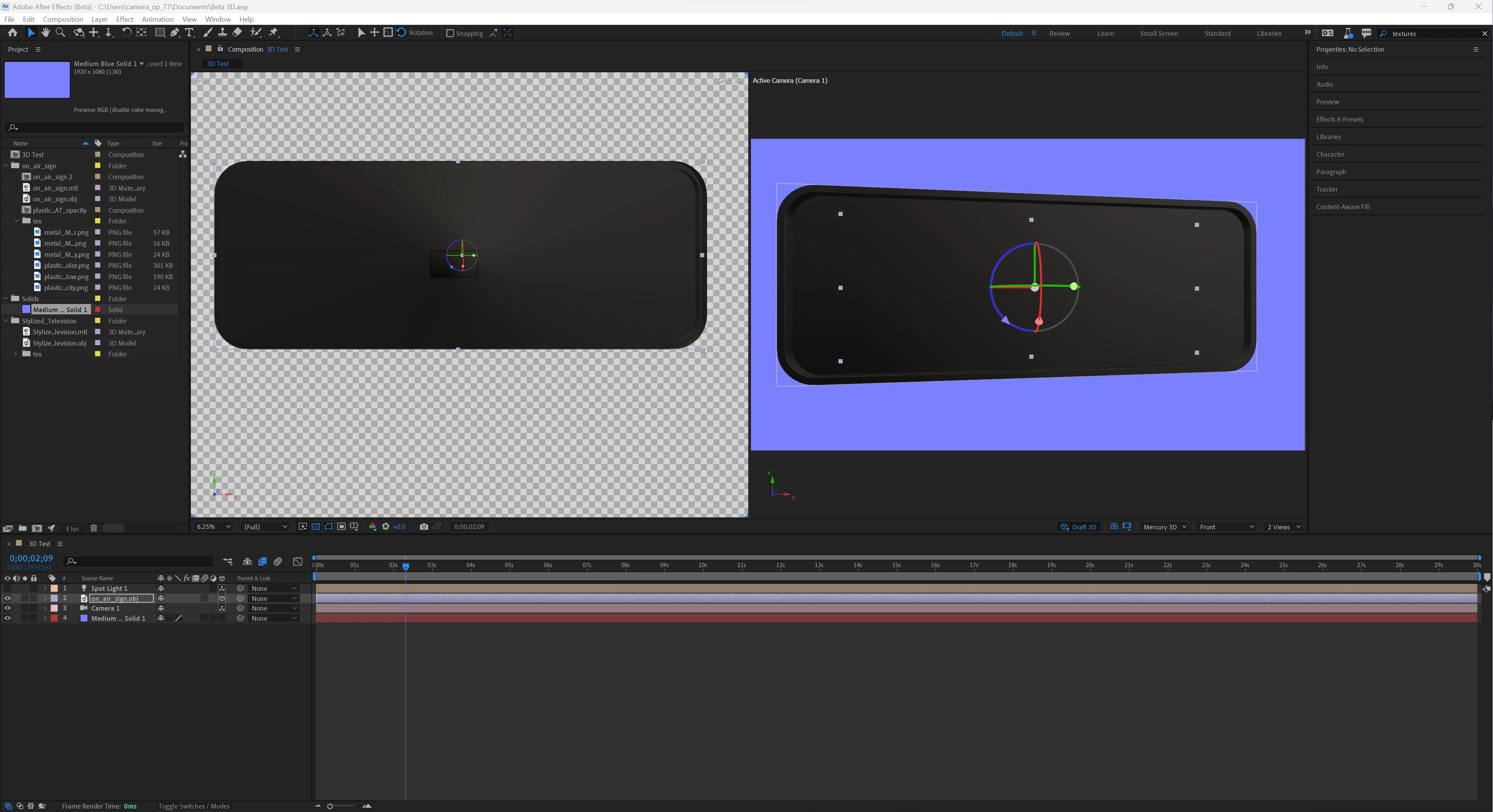Select the Type tool
This screenshot has height=812, width=1493.
(x=189, y=33)
